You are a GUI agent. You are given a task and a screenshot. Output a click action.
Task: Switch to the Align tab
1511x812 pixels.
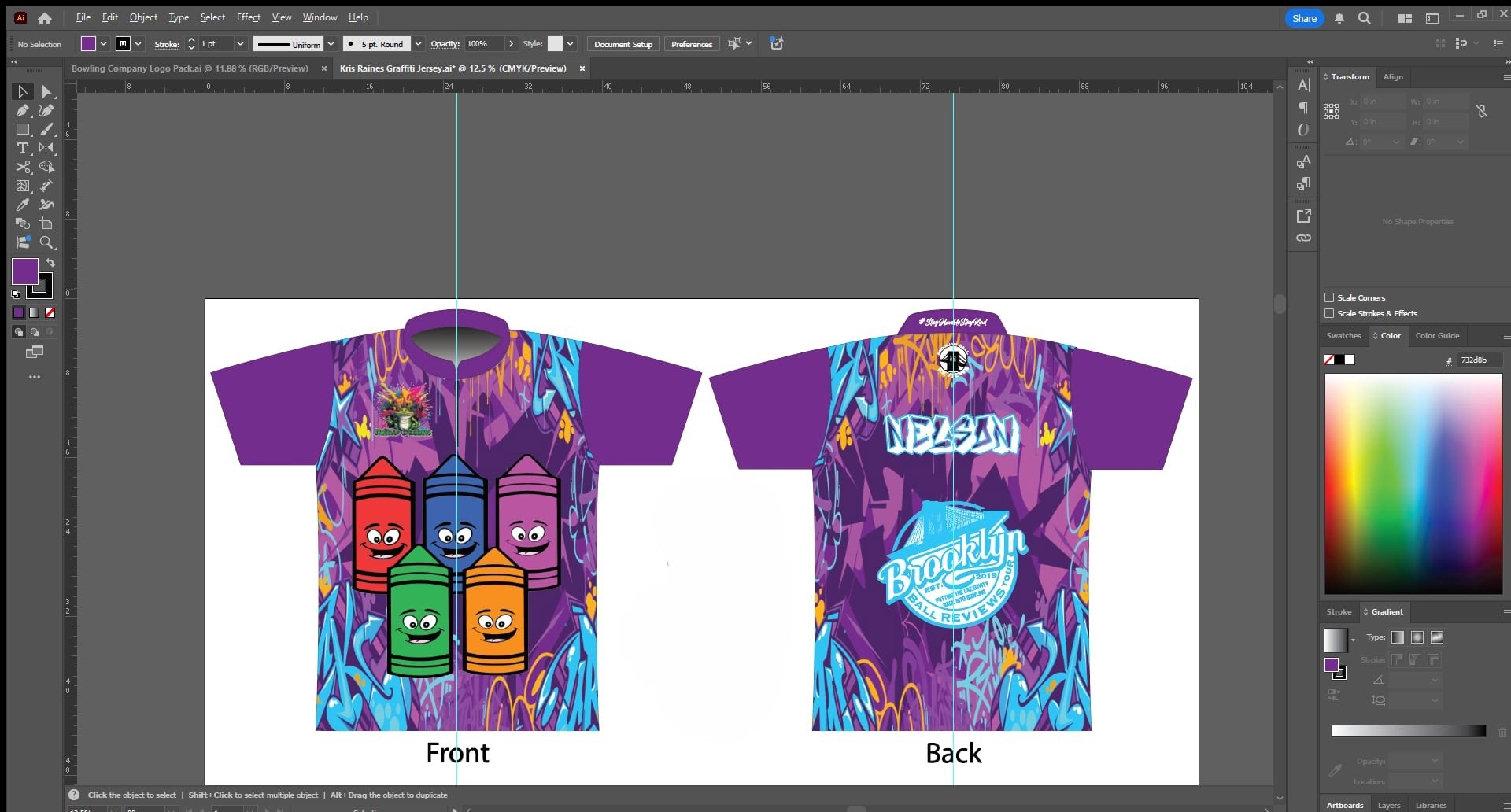[x=1393, y=77]
